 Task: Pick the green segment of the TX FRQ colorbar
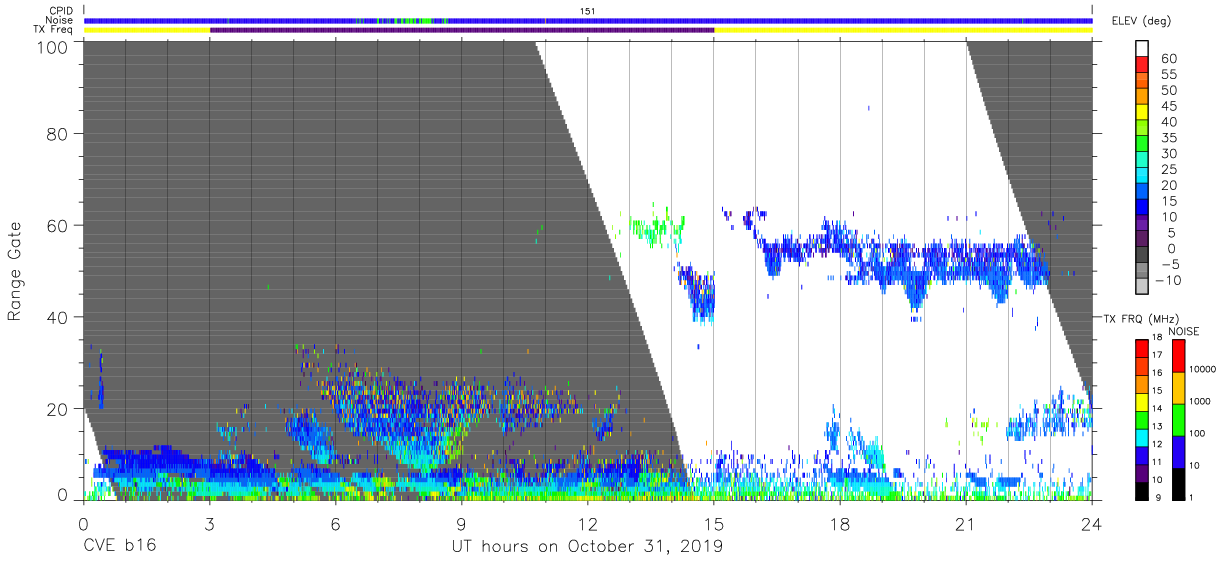coord(1142,420)
